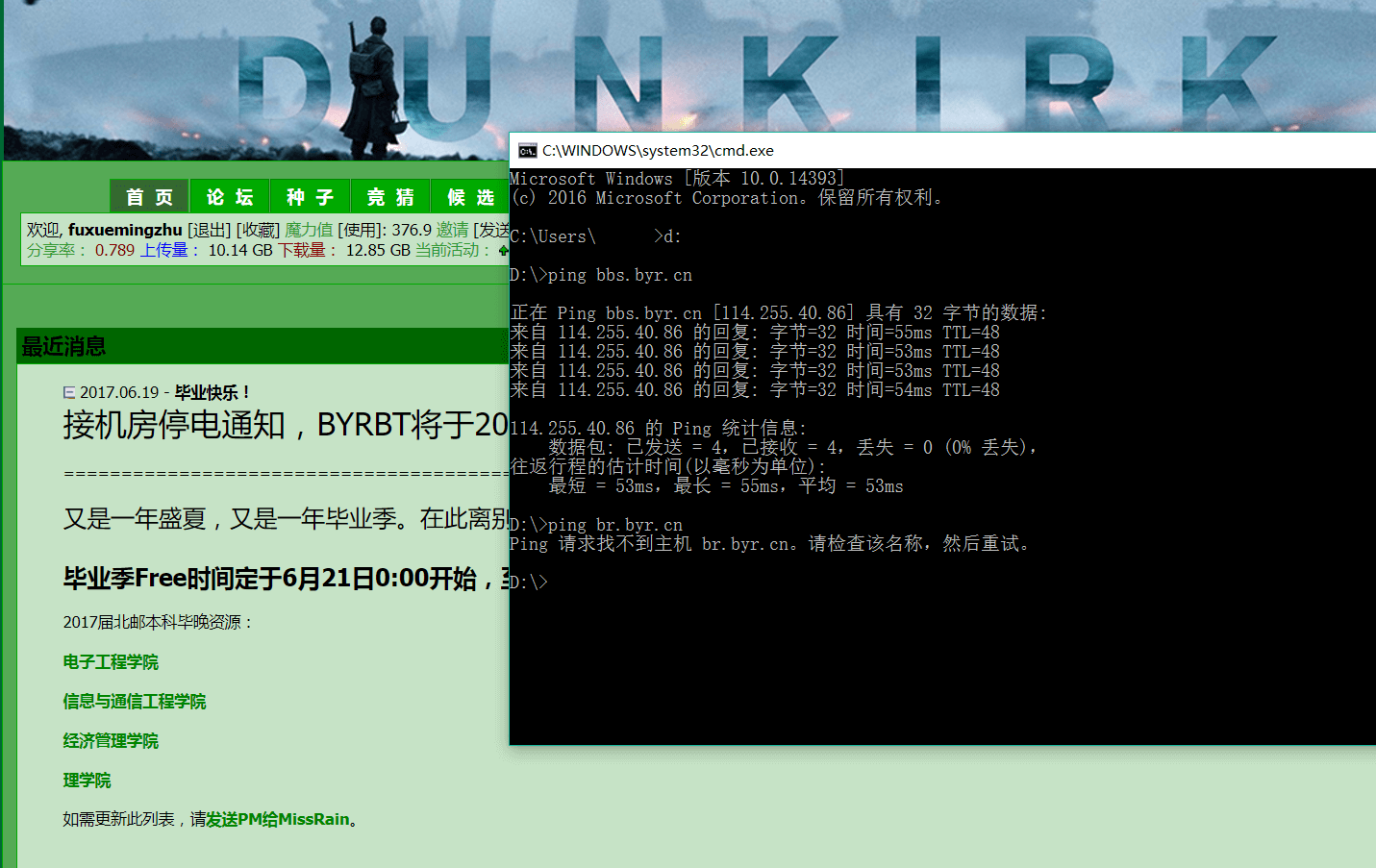Image resolution: width=1376 pixels, height=868 pixels.
Task: Click the cmd.exe window title icon
Action: [527, 151]
